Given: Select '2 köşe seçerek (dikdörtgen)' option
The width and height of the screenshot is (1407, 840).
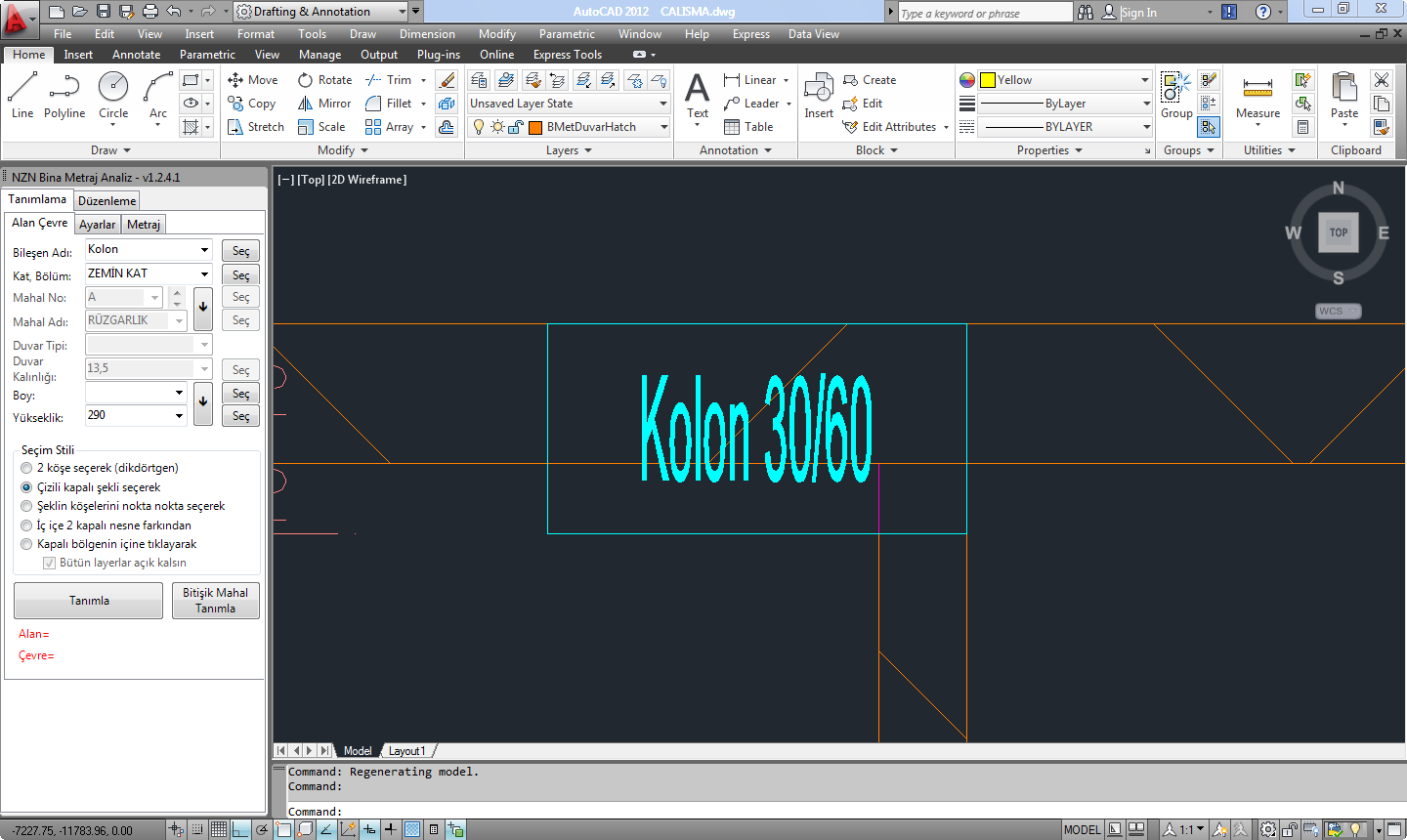Looking at the screenshot, I should click(26, 468).
